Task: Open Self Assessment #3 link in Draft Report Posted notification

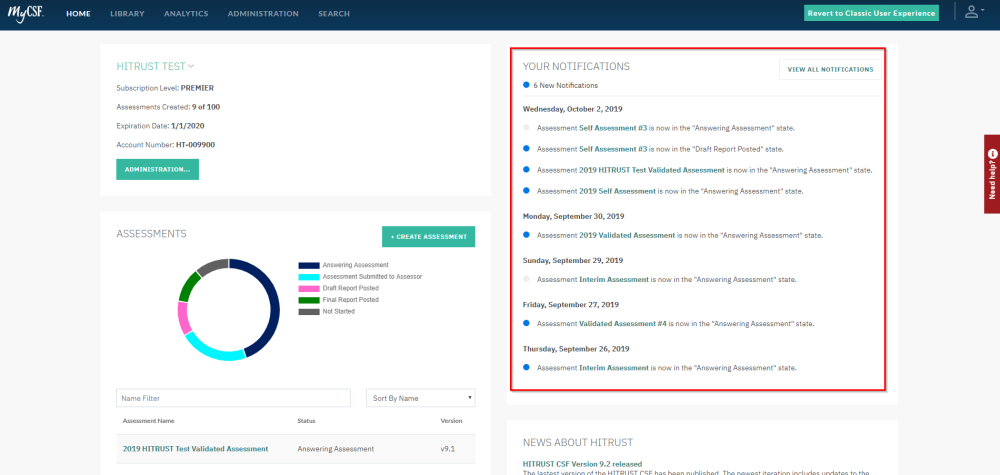Action: click(613, 149)
